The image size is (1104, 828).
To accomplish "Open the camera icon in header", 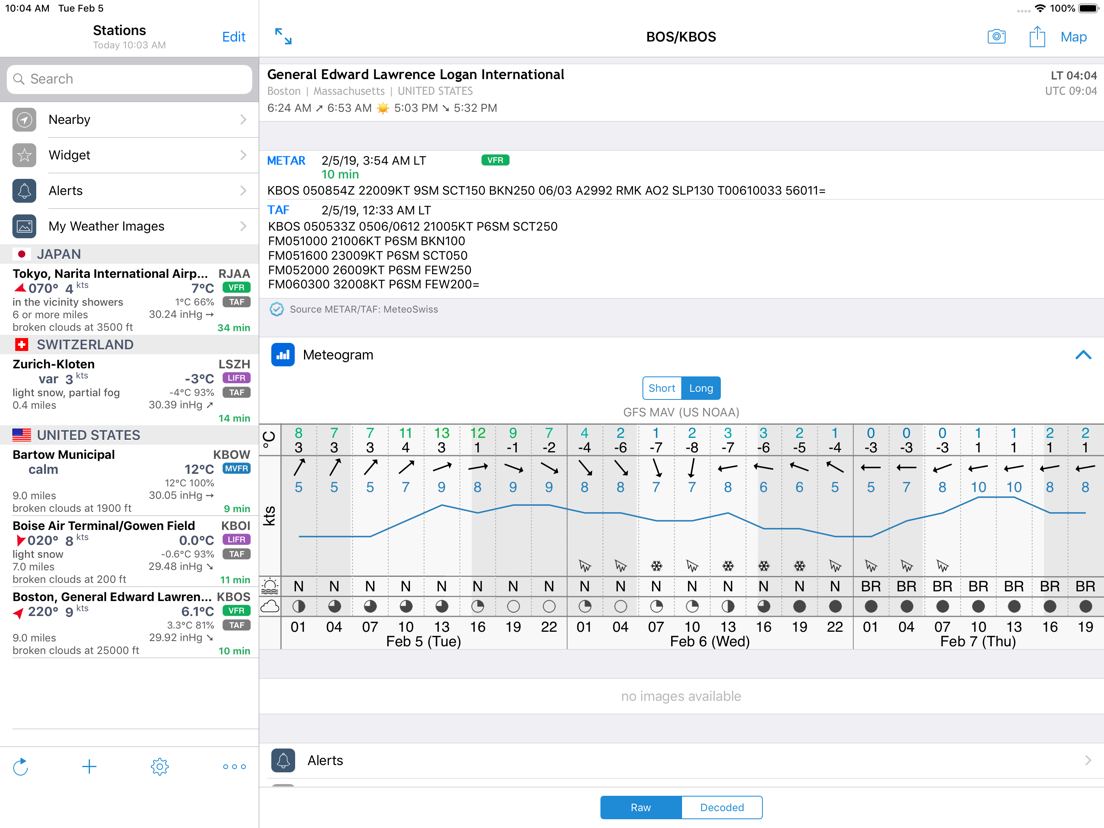I will coord(996,37).
